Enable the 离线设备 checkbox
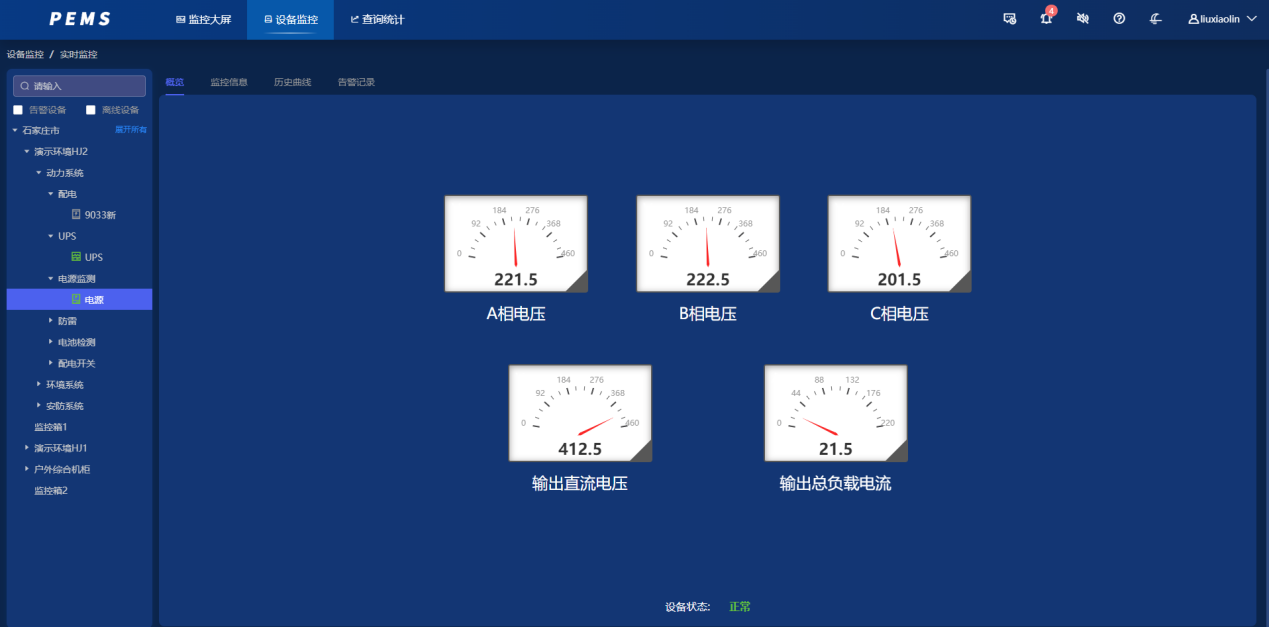1269x627 pixels. tap(91, 110)
